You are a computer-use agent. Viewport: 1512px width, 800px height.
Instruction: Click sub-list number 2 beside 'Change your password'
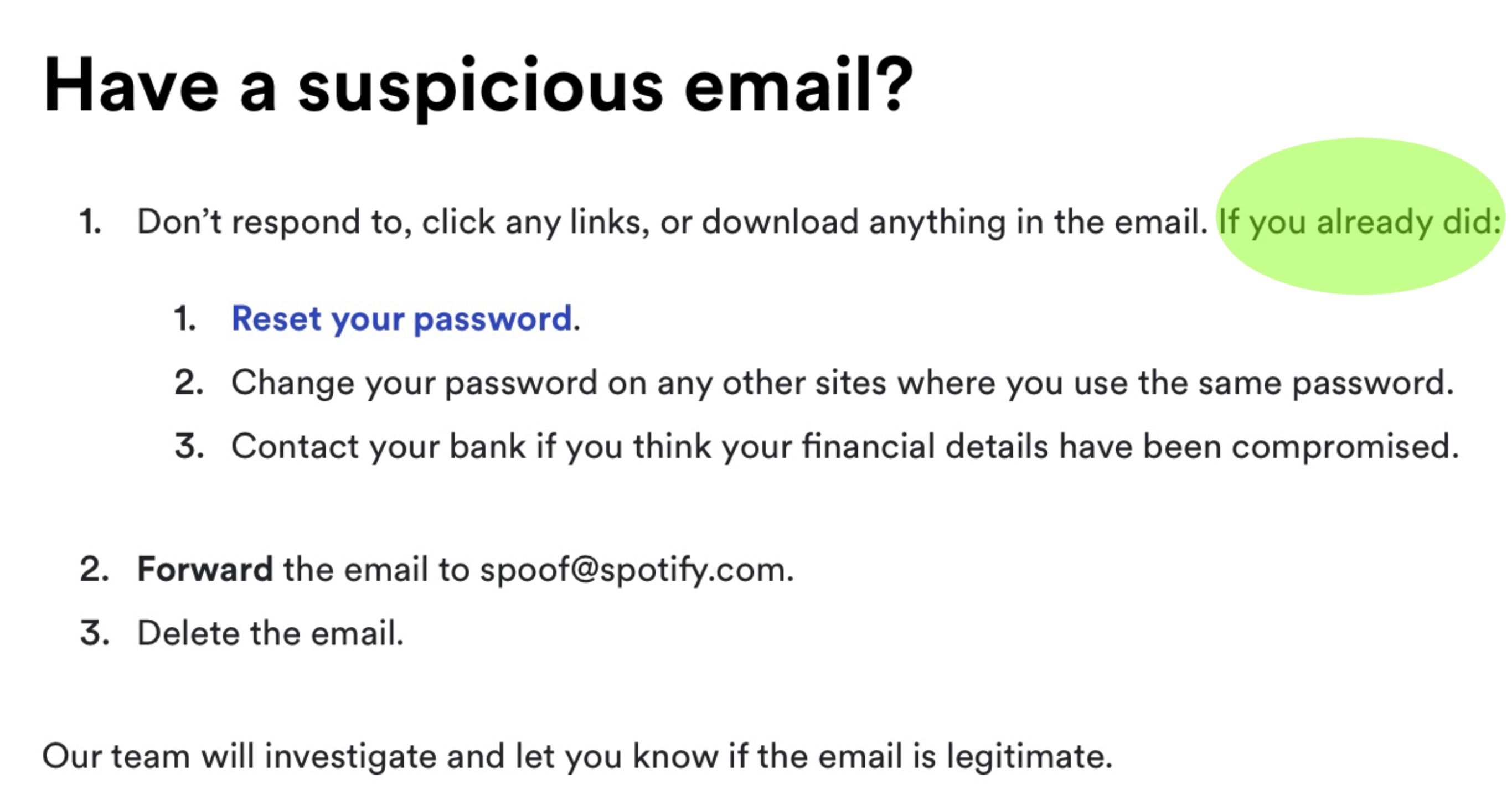[188, 383]
